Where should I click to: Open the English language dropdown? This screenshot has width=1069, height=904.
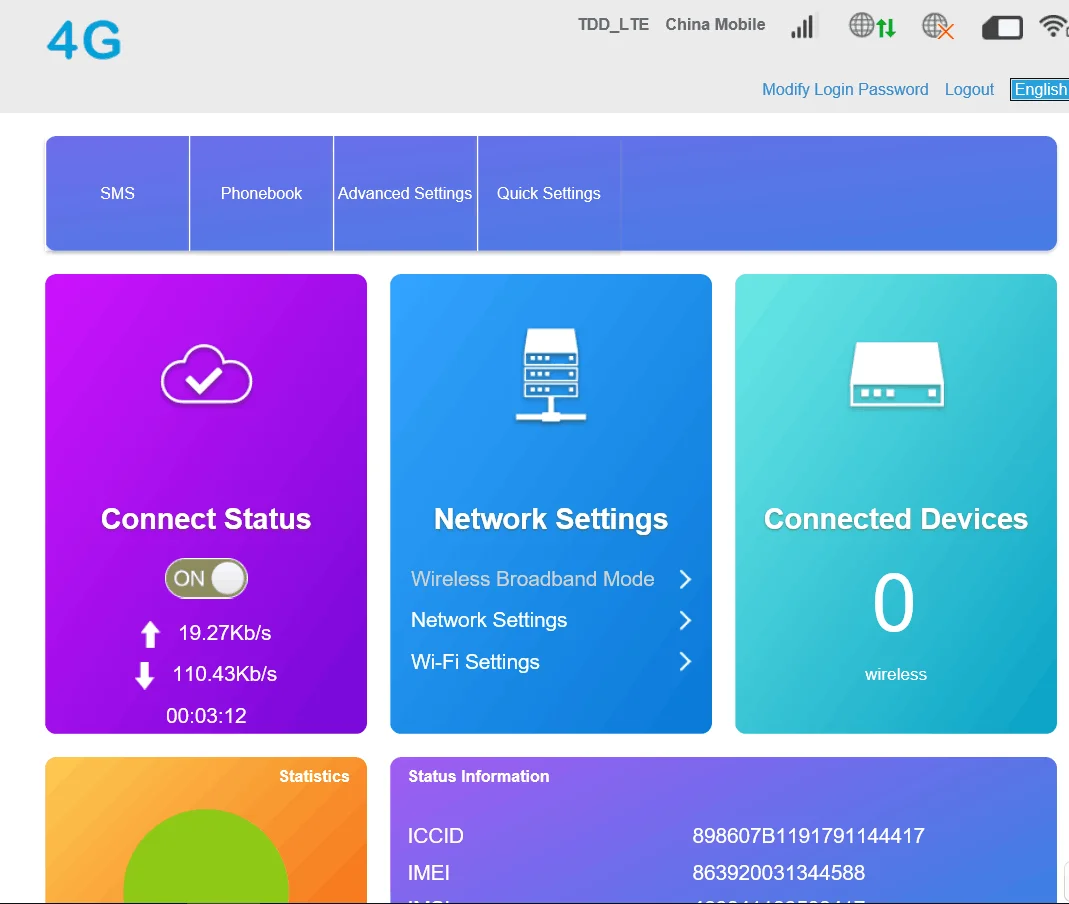(1040, 89)
